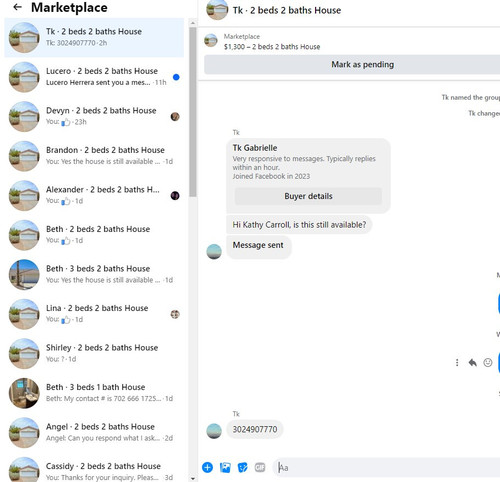
Task: Click Alexander's seen-by profile picture
Action: tap(175, 196)
